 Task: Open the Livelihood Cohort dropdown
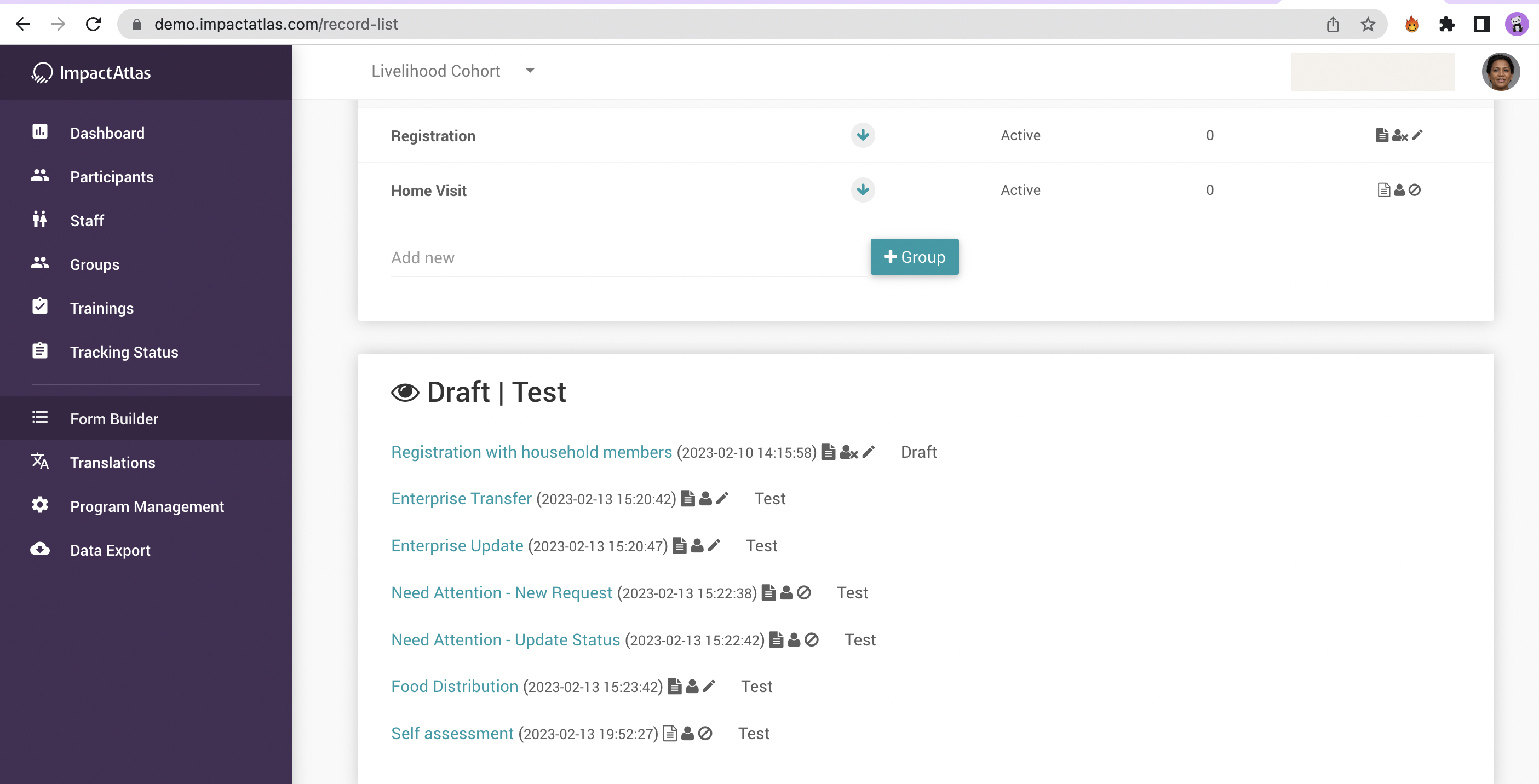click(453, 71)
